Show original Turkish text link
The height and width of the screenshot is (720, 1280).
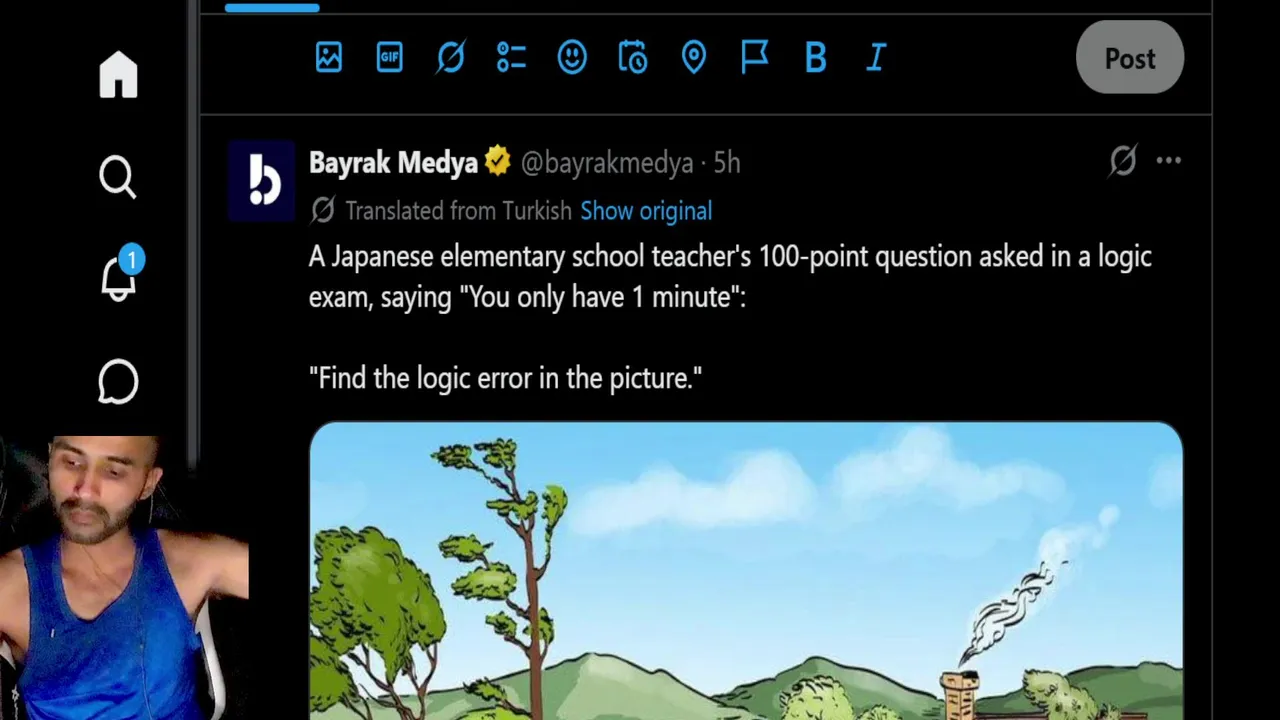[x=646, y=211]
